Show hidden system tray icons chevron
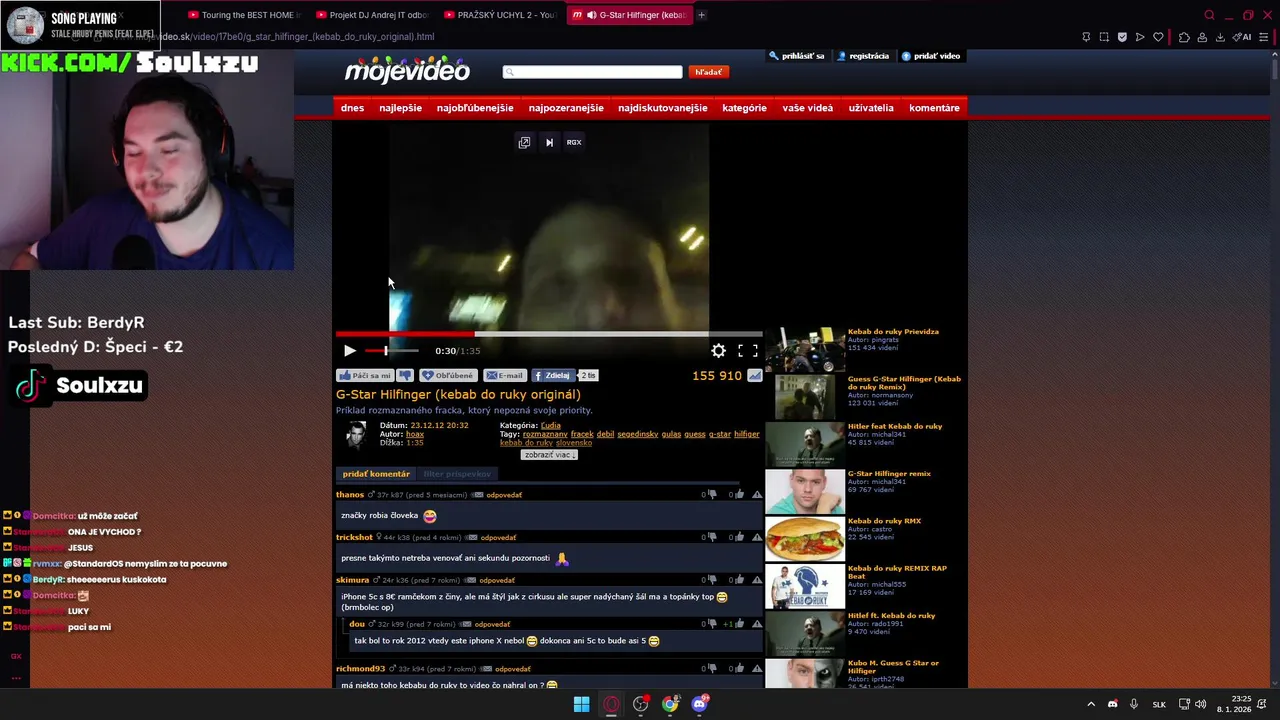The image size is (1280, 720). [1091, 704]
